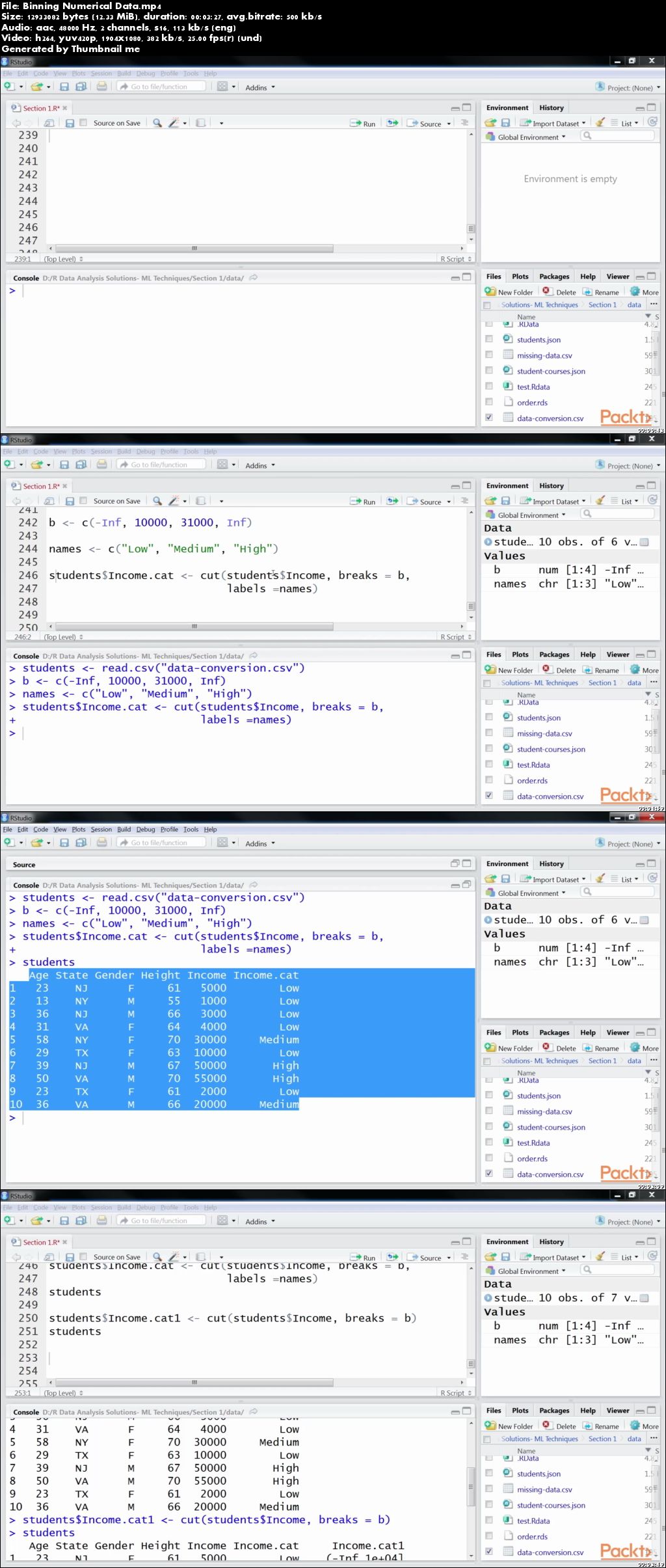Tick the order.rds checkbox in the line-242 script frame
Image resolution: width=666 pixels, height=1568 pixels.
489,780
